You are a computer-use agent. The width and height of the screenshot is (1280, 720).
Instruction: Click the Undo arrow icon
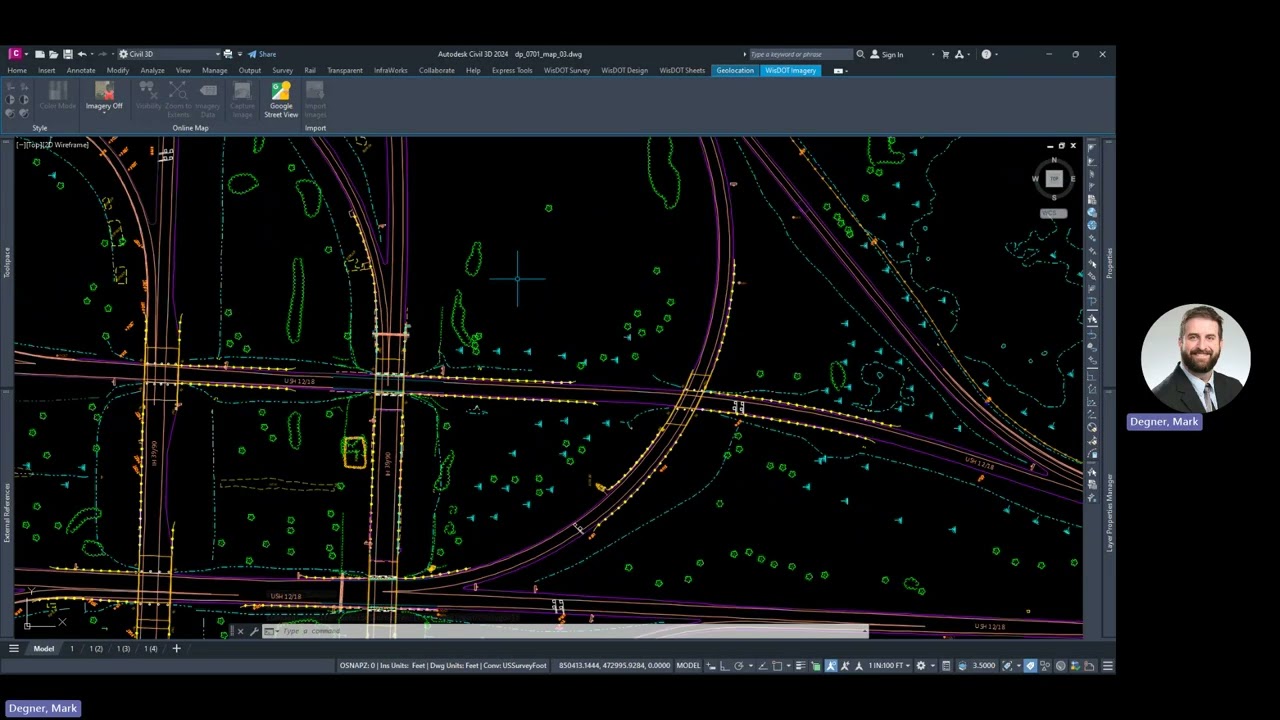[82, 54]
